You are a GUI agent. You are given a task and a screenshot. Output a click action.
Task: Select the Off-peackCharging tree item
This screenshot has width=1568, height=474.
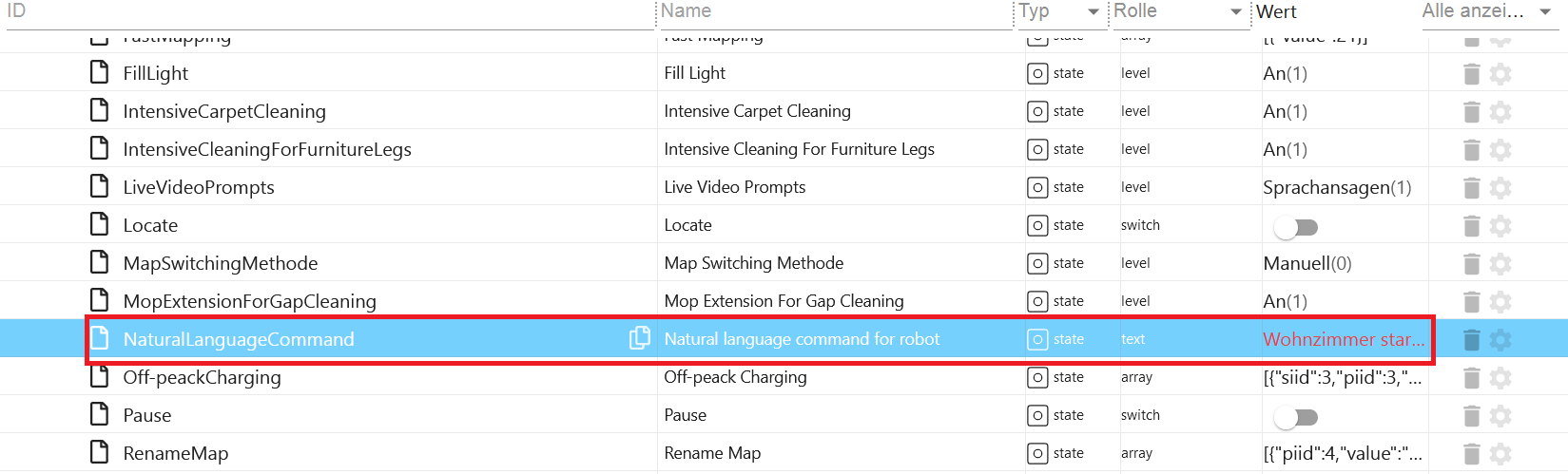[202, 377]
